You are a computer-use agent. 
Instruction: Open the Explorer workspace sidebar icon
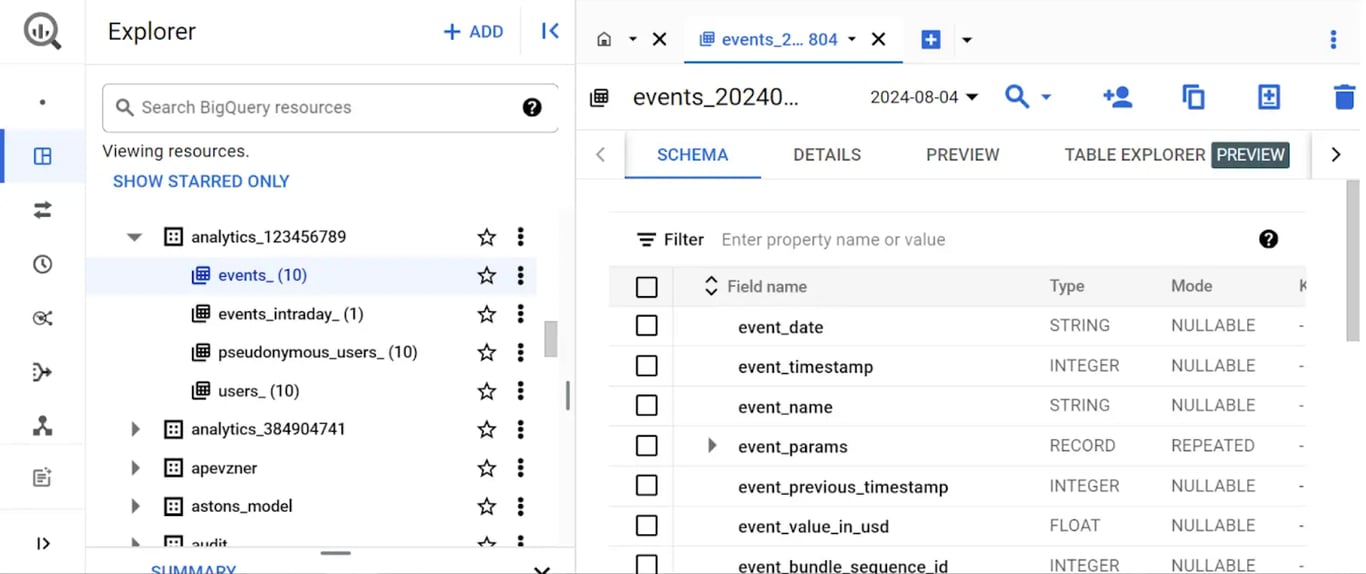[x=42, y=156]
